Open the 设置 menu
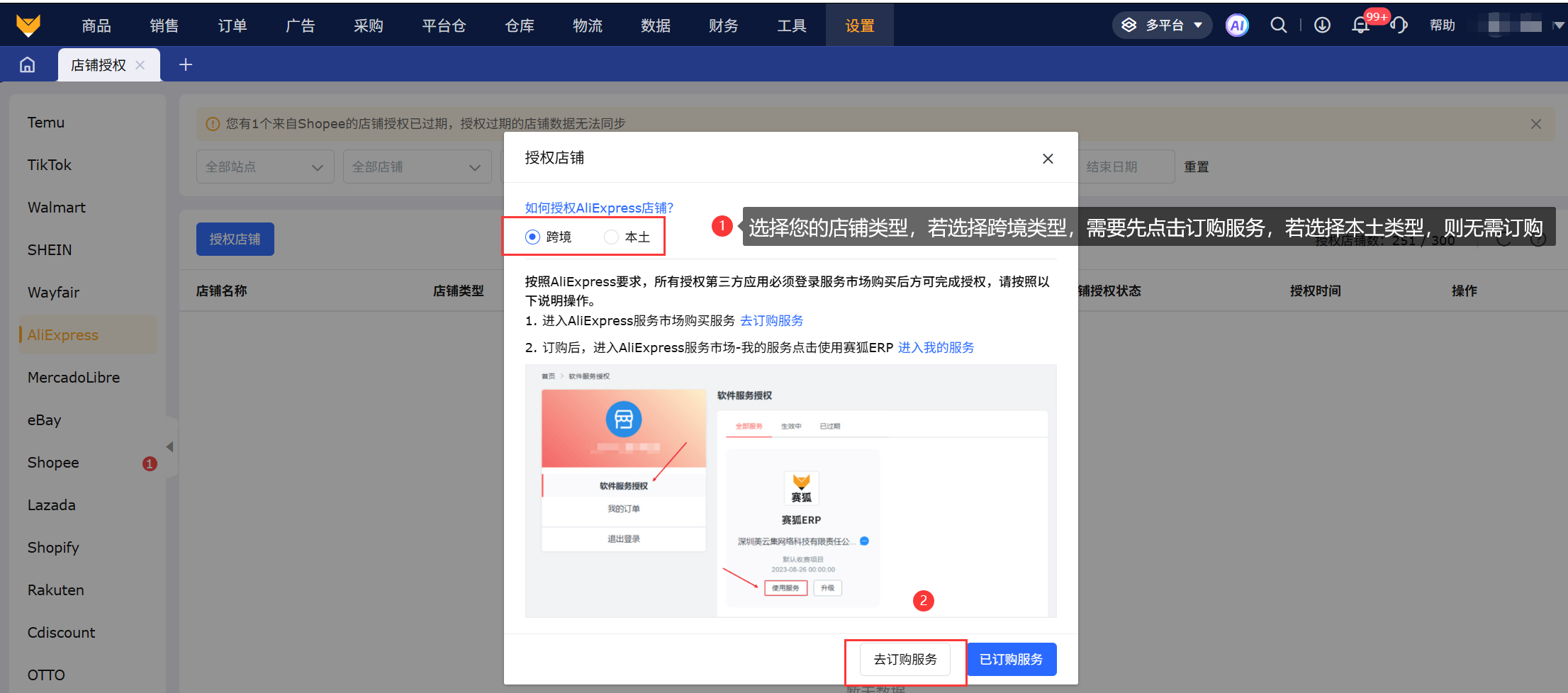The image size is (1568, 693). tap(860, 26)
